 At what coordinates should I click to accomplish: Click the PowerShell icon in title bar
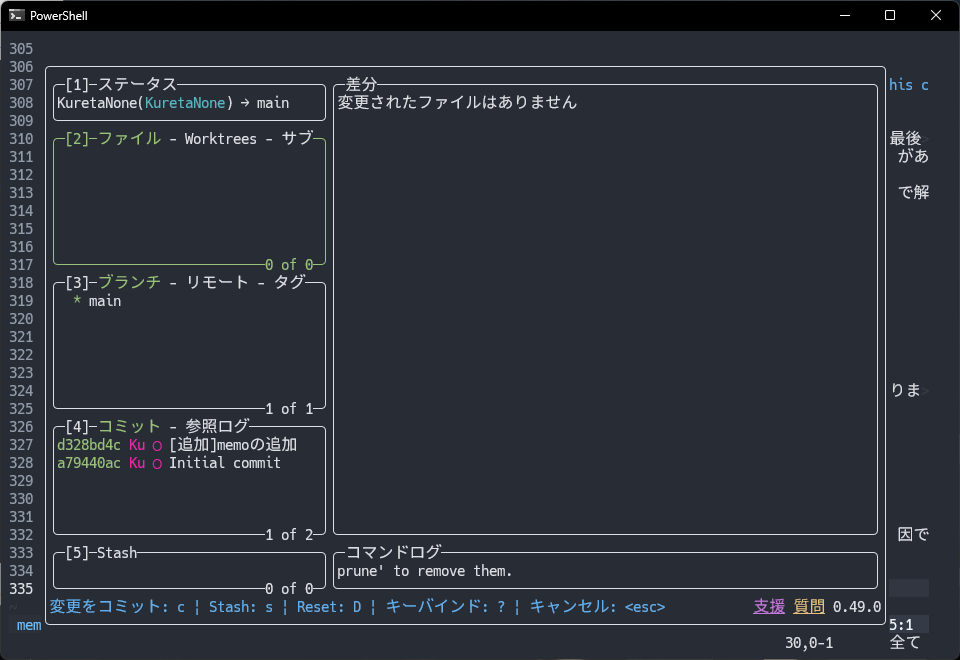[17, 15]
